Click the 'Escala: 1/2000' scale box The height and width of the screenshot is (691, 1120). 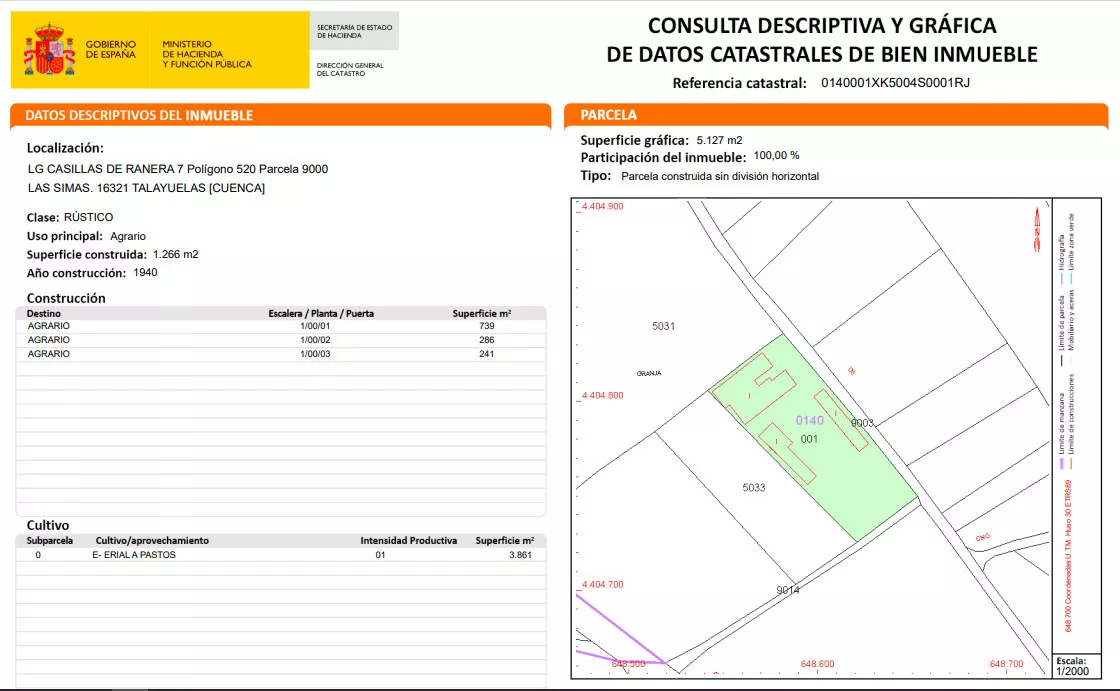coord(1076,666)
